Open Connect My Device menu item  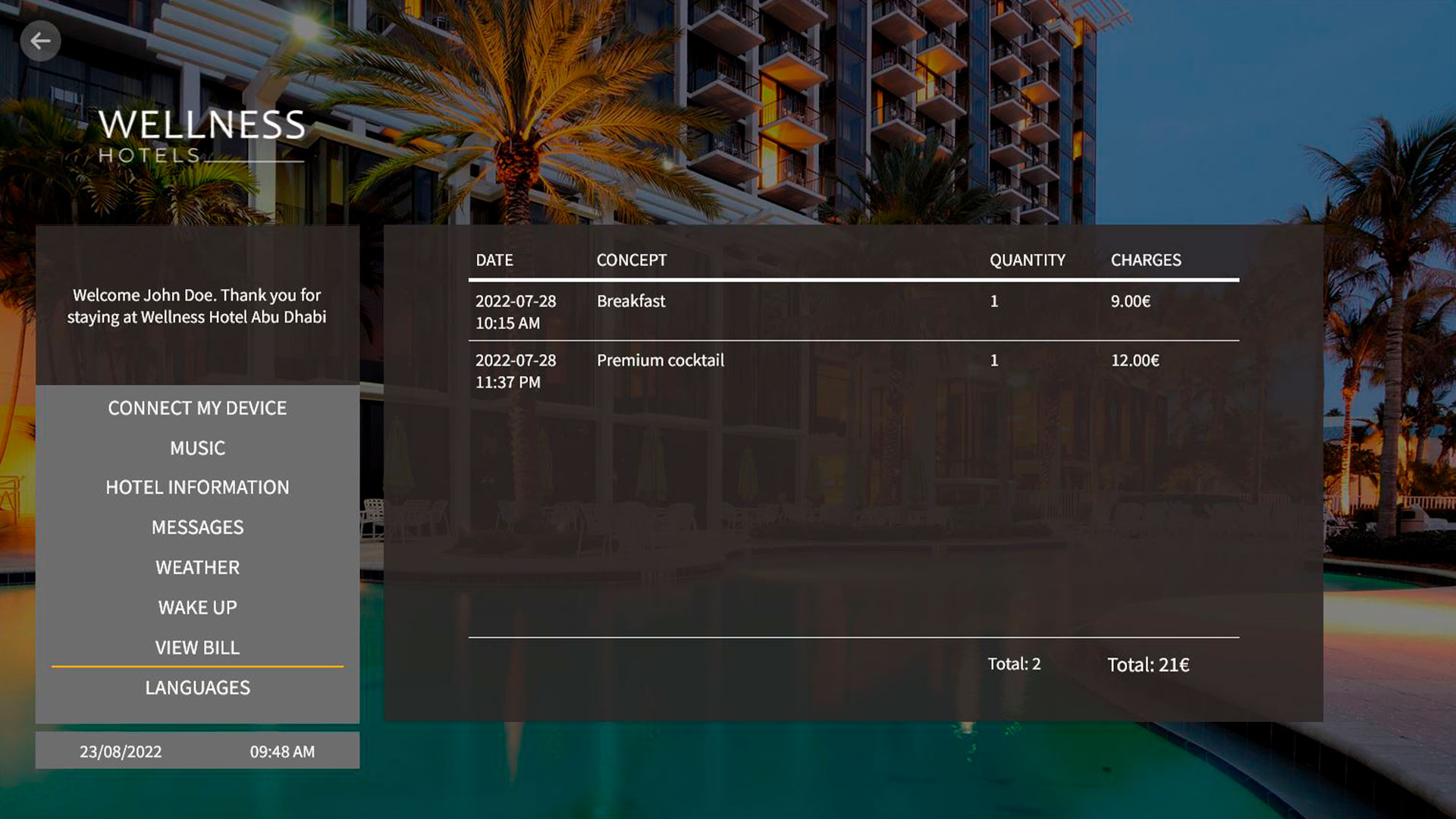pyautogui.click(x=197, y=408)
